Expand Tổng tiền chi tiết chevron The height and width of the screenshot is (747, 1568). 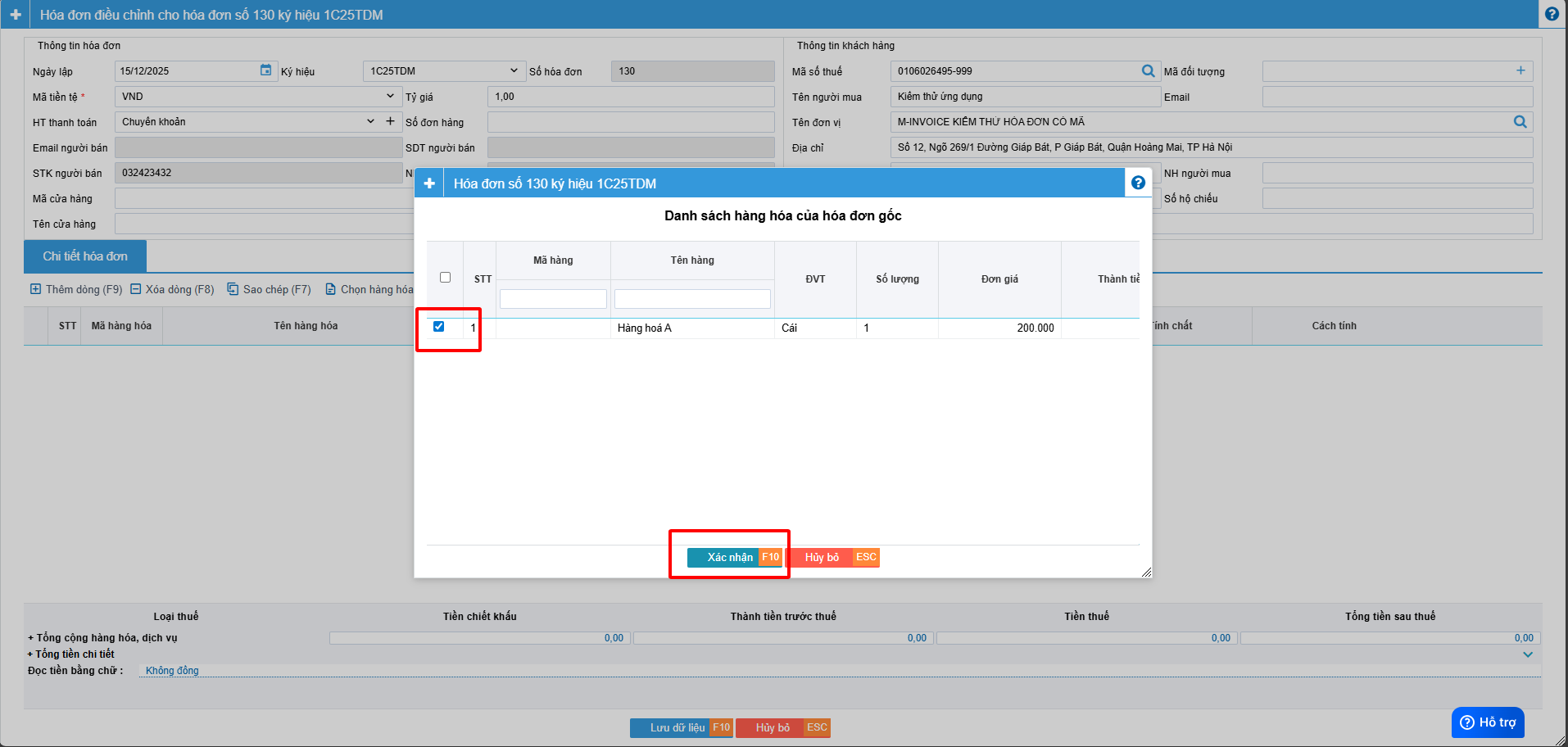[x=1528, y=654]
